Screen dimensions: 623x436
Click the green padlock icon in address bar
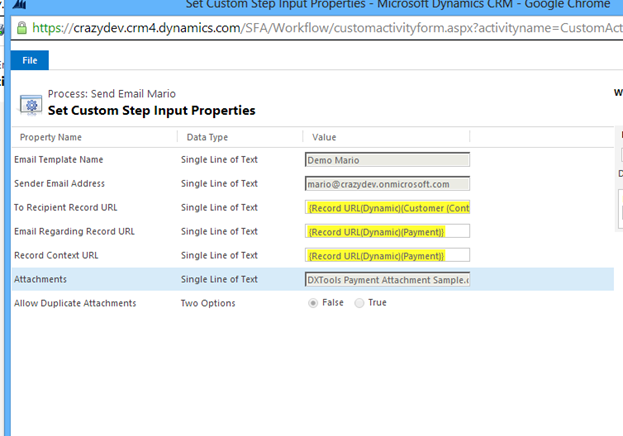[24, 28]
